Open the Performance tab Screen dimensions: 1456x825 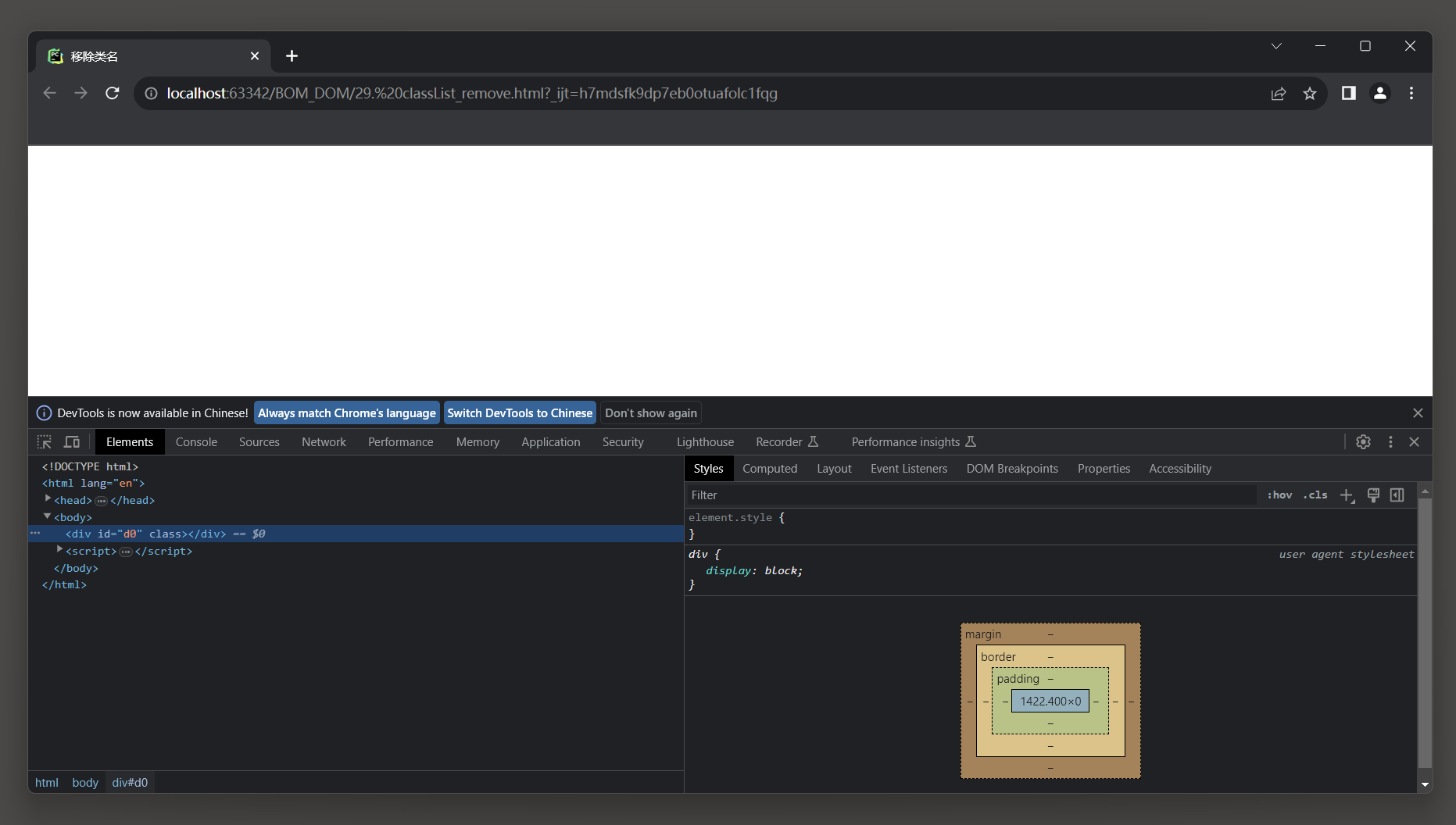pos(400,442)
